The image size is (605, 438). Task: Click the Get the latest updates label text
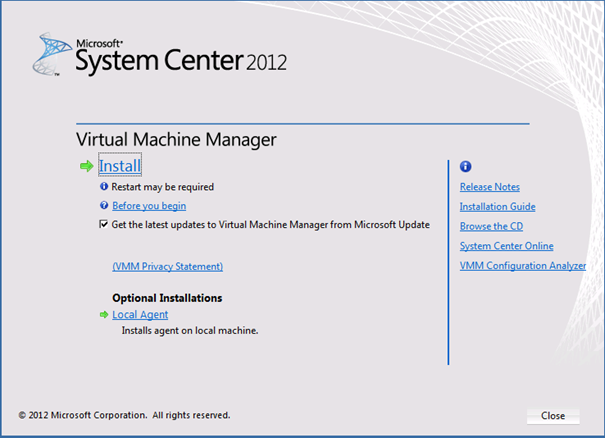tap(270, 225)
